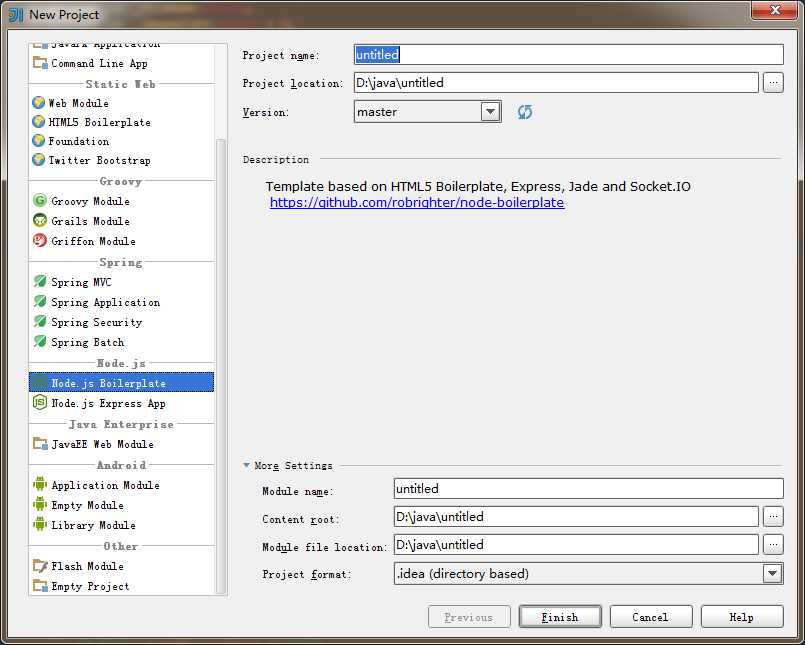The image size is (805, 645).
Task: Click the Finish button
Action: 560,617
